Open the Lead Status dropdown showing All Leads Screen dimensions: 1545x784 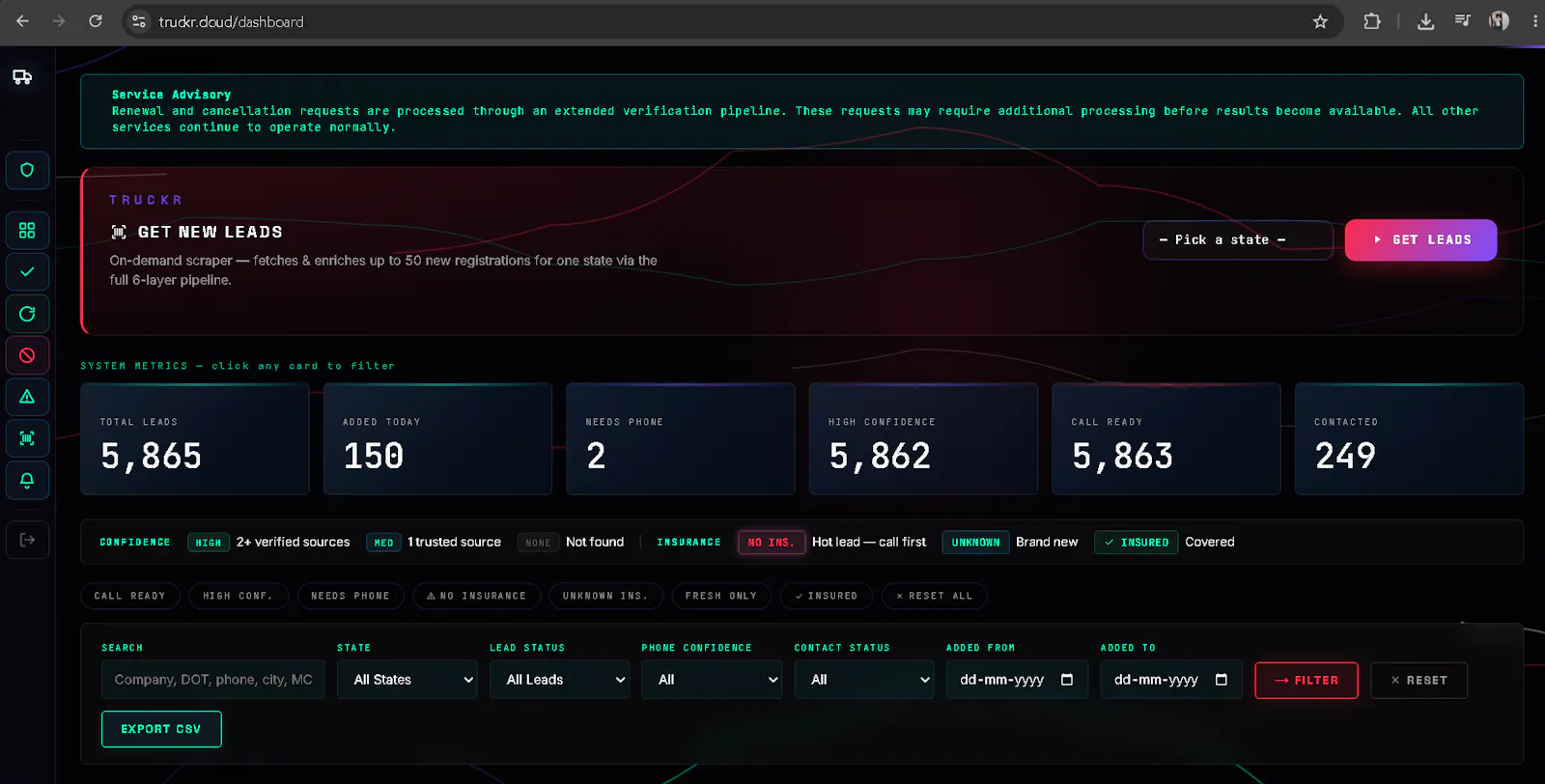click(x=560, y=680)
